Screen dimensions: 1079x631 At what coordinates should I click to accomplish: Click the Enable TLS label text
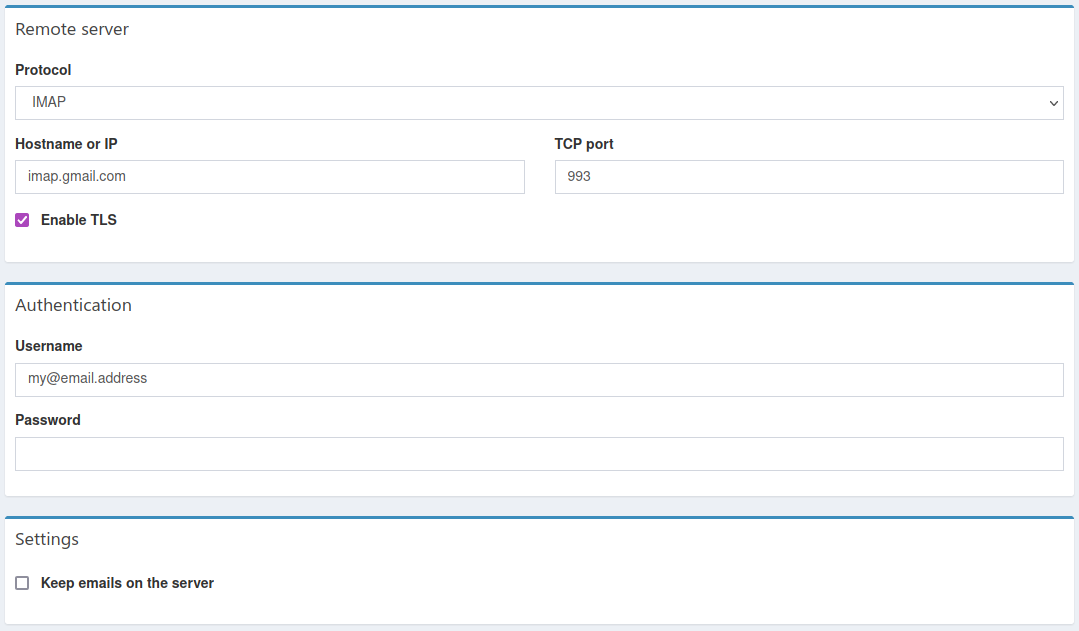pyautogui.click(x=78, y=220)
